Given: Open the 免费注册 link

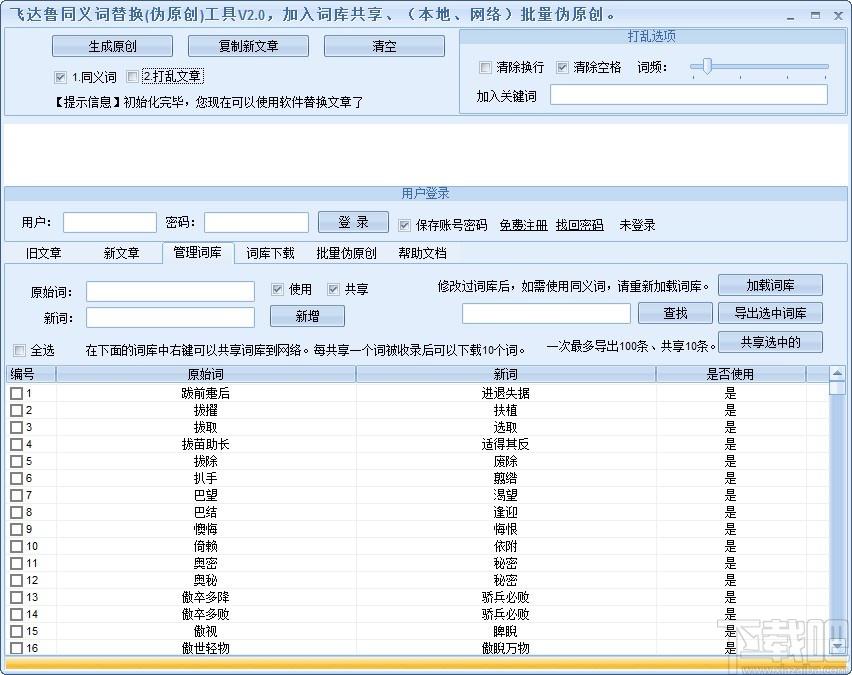Looking at the screenshot, I should 523,225.
